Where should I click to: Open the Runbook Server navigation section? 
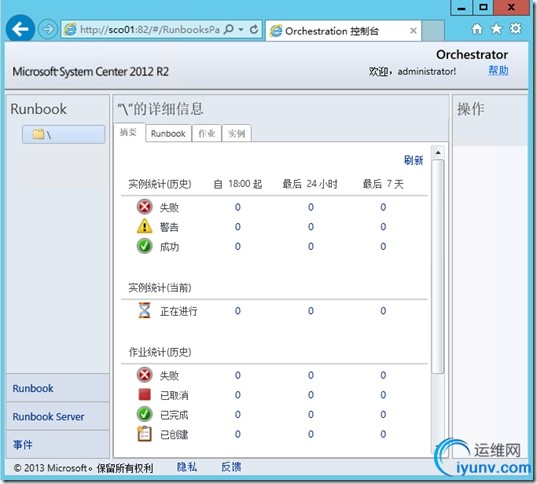click(x=58, y=417)
